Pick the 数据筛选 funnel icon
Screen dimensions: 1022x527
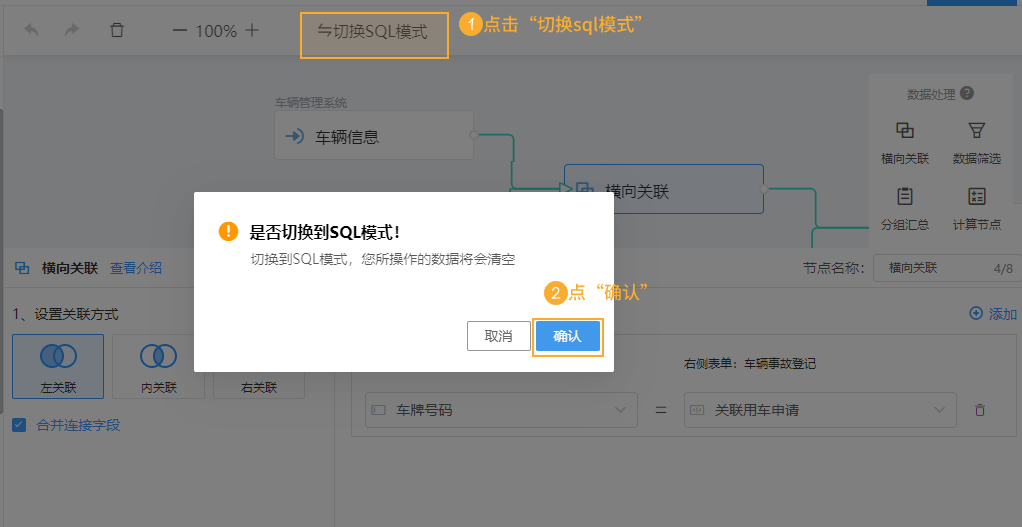pos(976,130)
